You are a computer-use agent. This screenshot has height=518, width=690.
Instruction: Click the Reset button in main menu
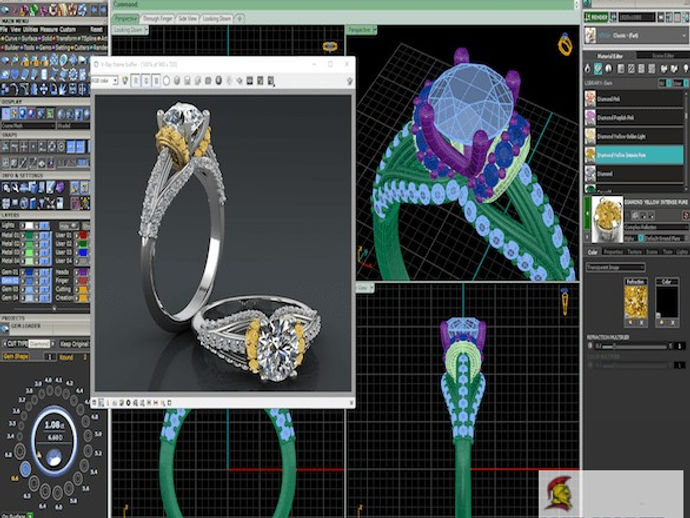(96, 29)
